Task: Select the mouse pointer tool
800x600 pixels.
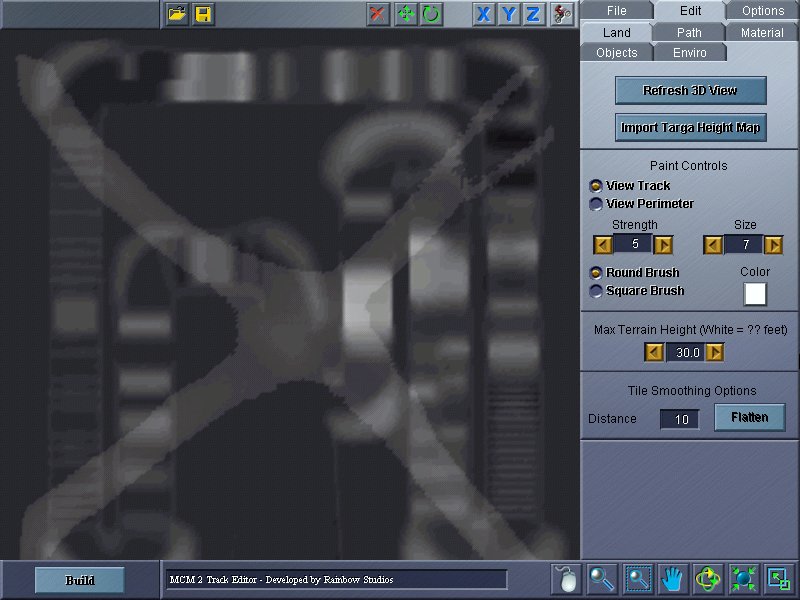Action: coord(566,579)
